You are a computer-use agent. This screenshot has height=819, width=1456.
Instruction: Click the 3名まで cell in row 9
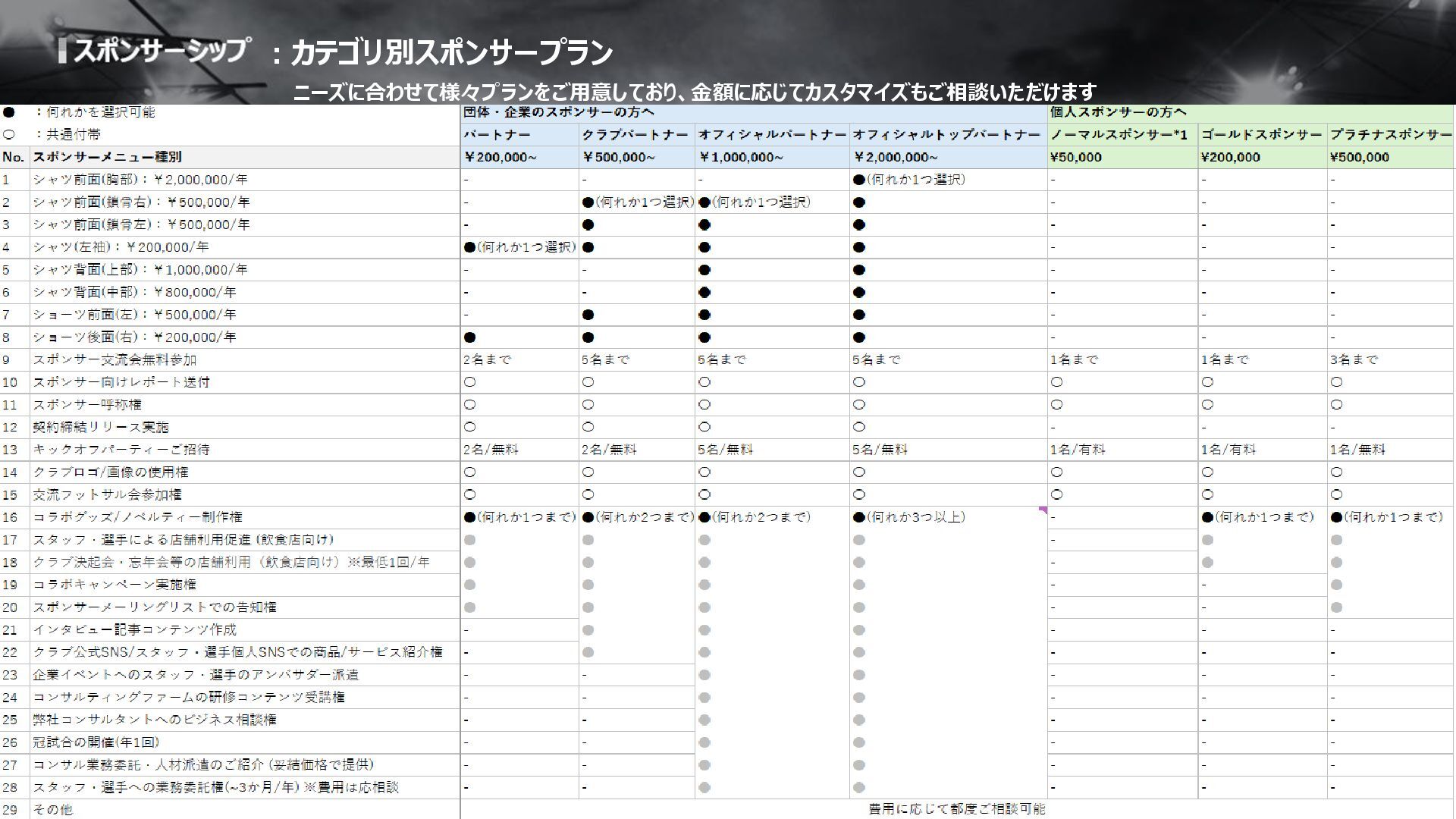tap(1354, 359)
